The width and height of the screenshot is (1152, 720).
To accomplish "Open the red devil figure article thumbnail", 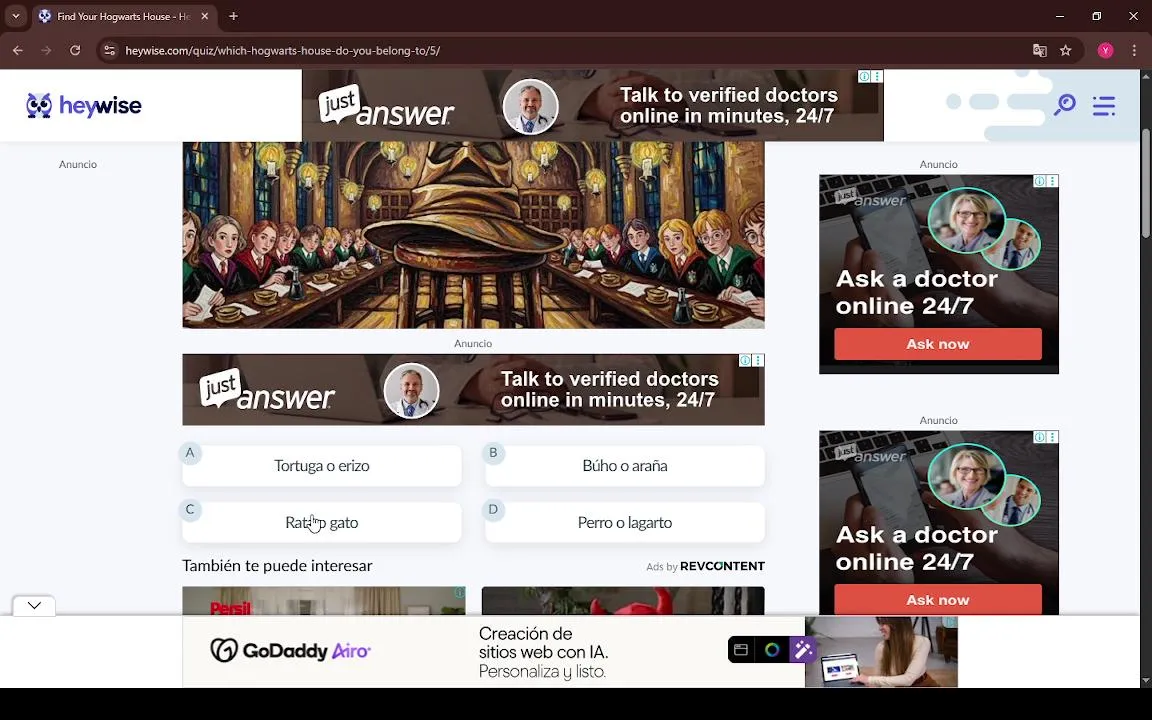I will [x=623, y=600].
